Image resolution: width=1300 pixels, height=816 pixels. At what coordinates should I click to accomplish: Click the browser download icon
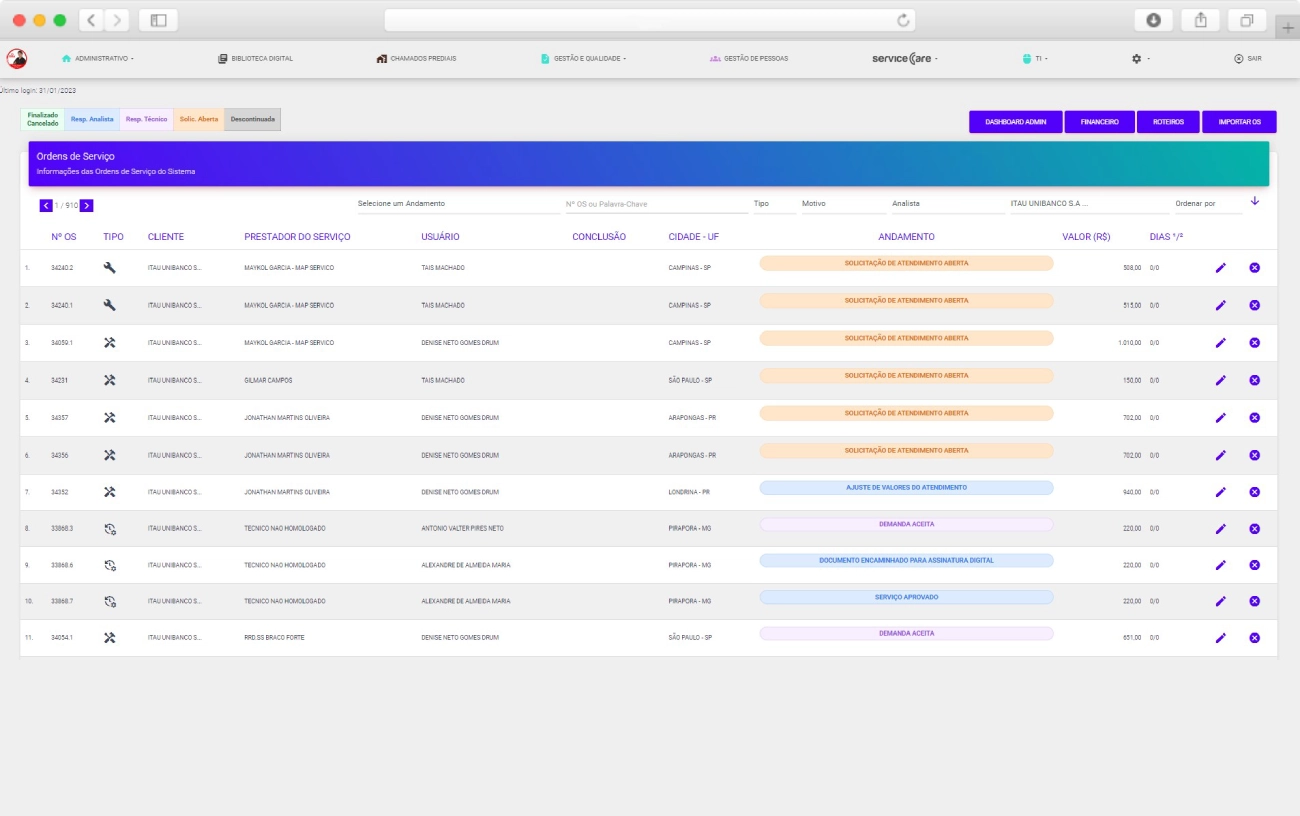pyautogui.click(x=1153, y=20)
